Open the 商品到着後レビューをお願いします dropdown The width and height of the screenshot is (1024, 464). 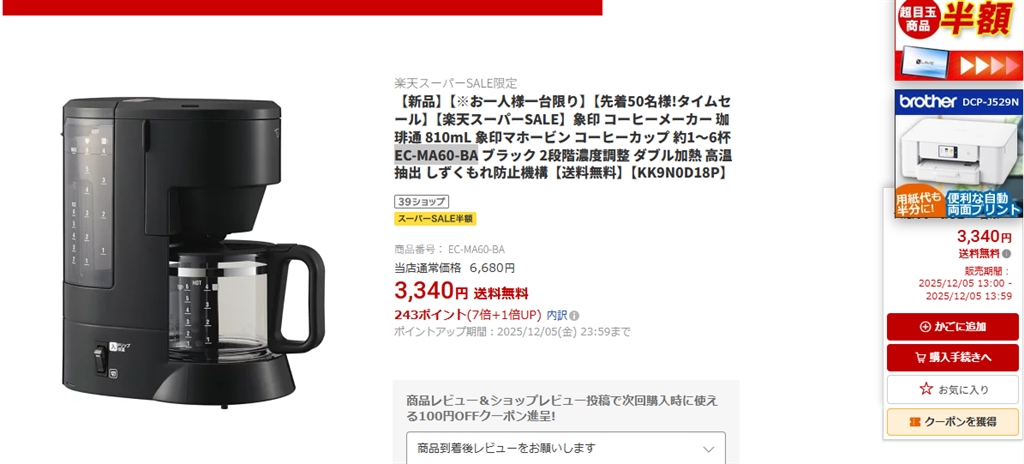(x=566, y=448)
